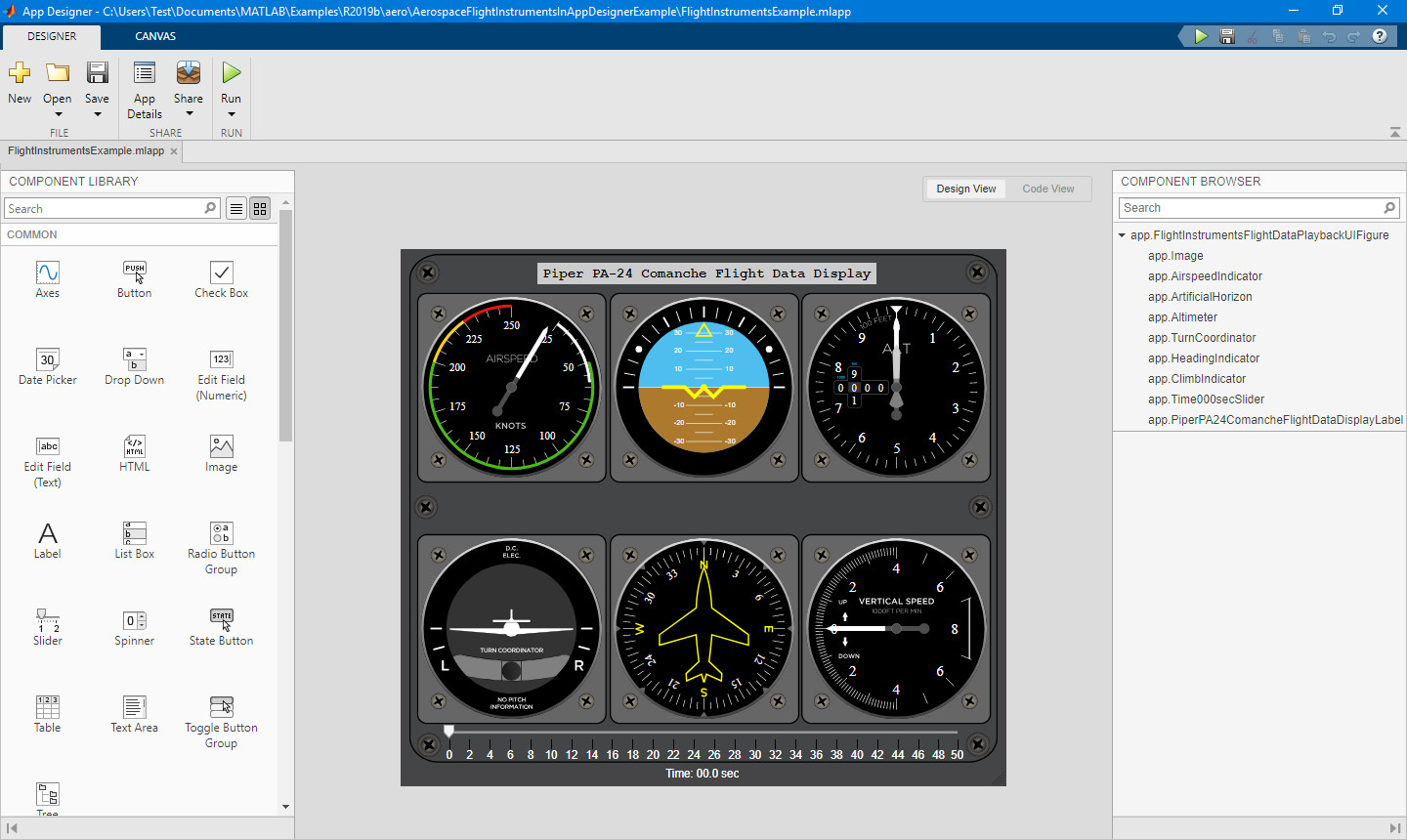Image resolution: width=1407 pixels, height=840 pixels.
Task: Click the New app icon
Action: point(20,73)
